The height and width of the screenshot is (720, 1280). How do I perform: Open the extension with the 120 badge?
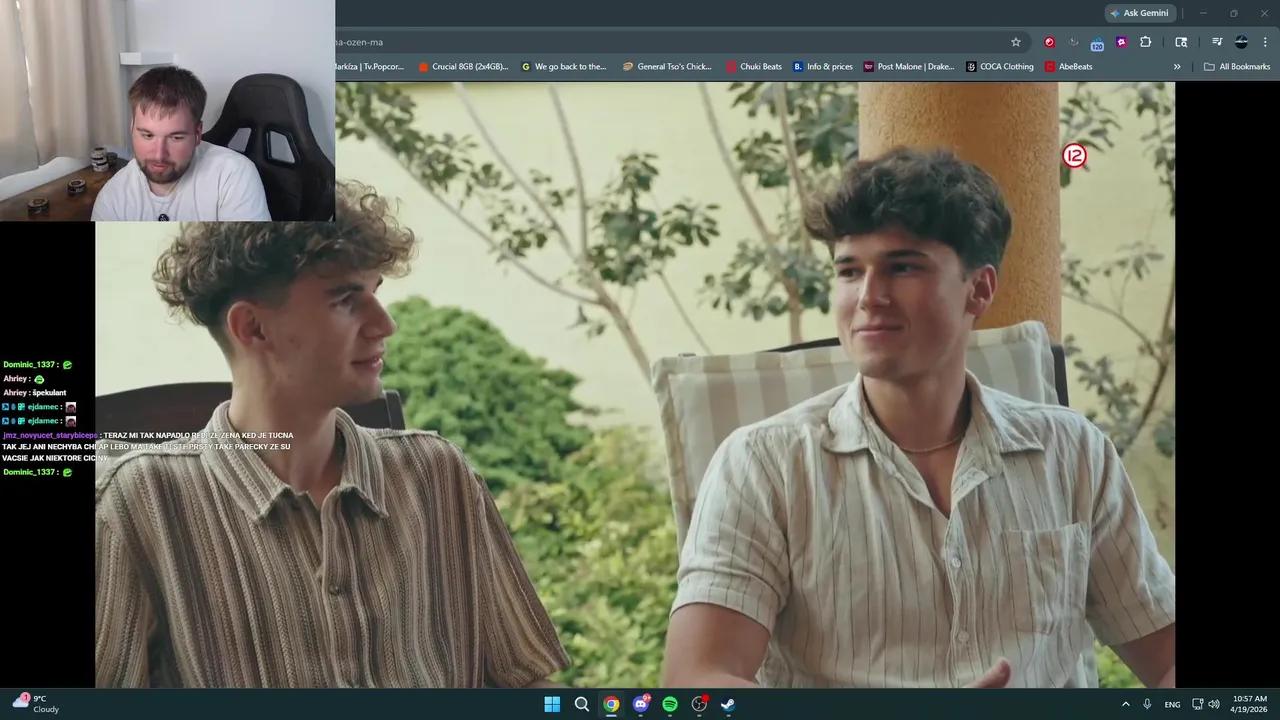coord(1097,43)
